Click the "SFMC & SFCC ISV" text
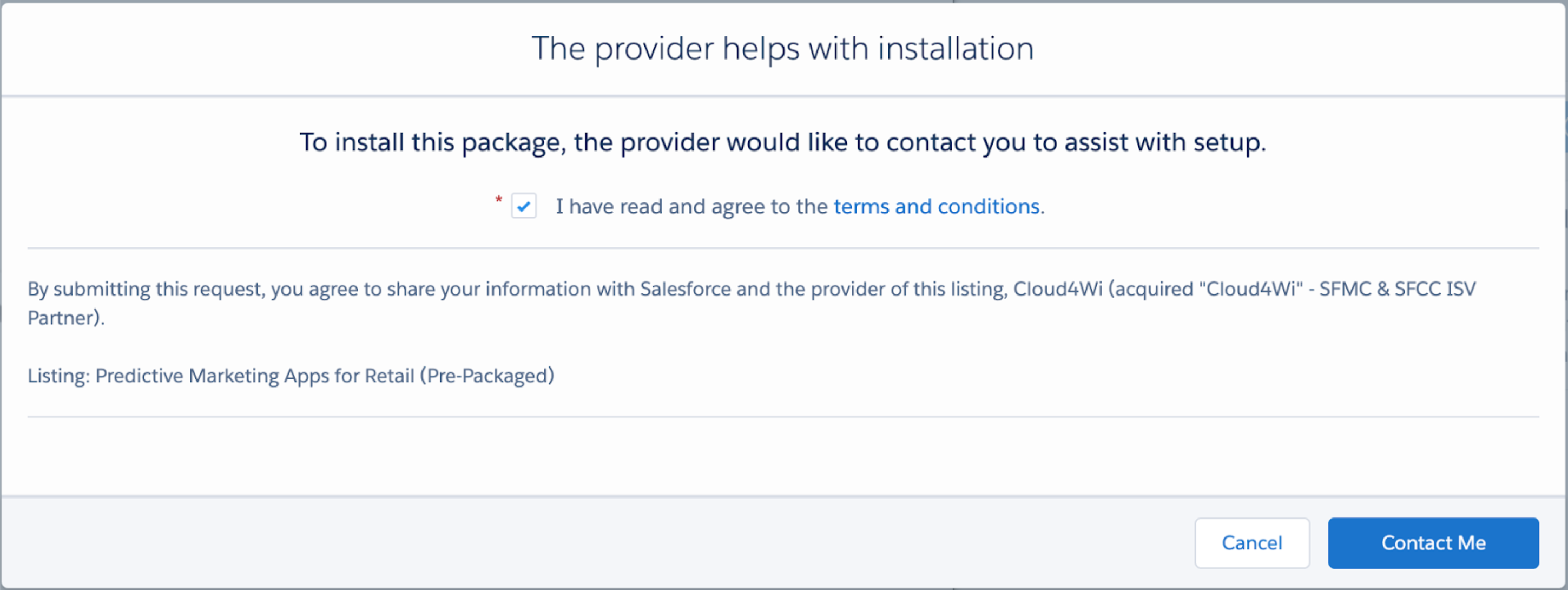Image resolution: width=1568 pixels, height=590 pixels. tap(1397, 289)
